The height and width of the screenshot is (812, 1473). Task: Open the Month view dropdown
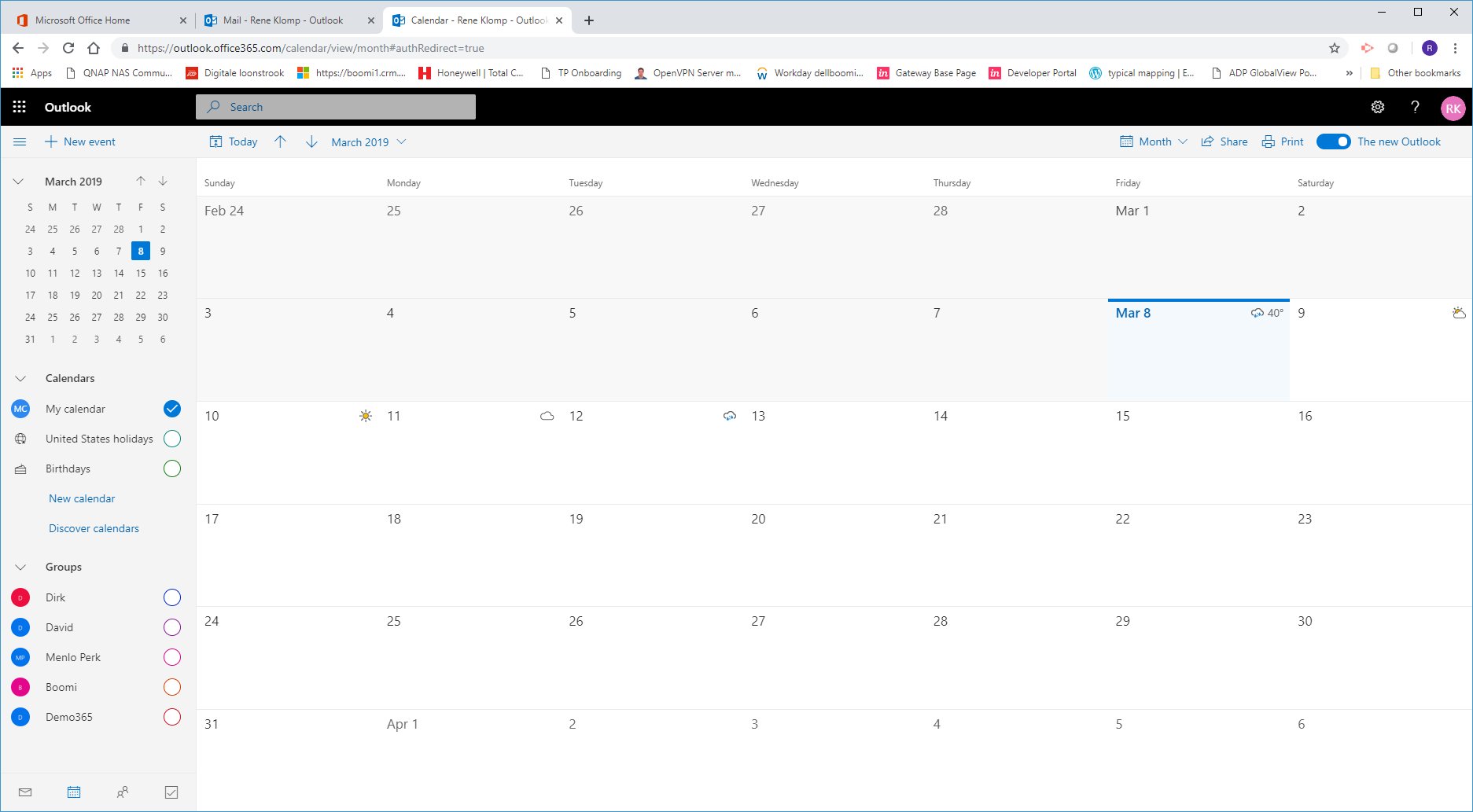point(1154,141)
